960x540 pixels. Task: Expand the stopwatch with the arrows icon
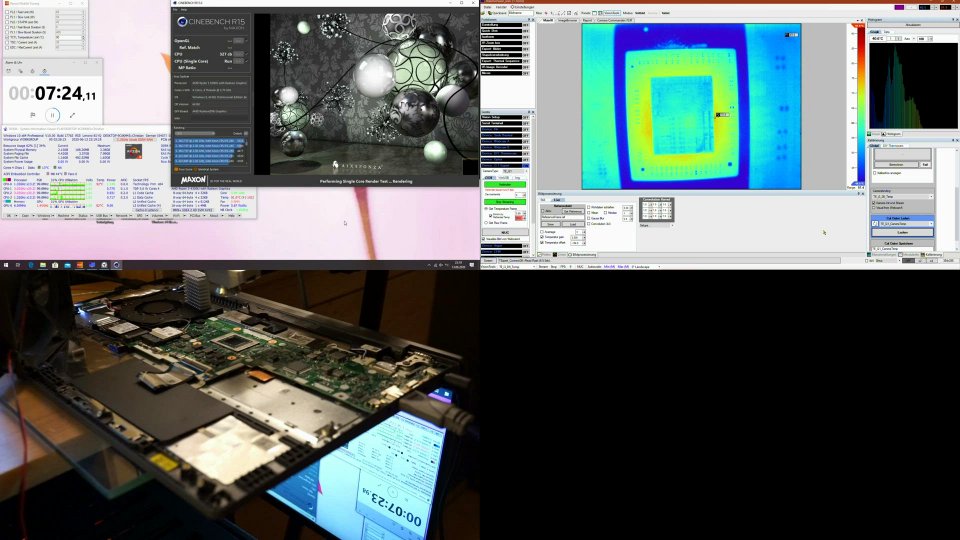(x=72, y=115)
